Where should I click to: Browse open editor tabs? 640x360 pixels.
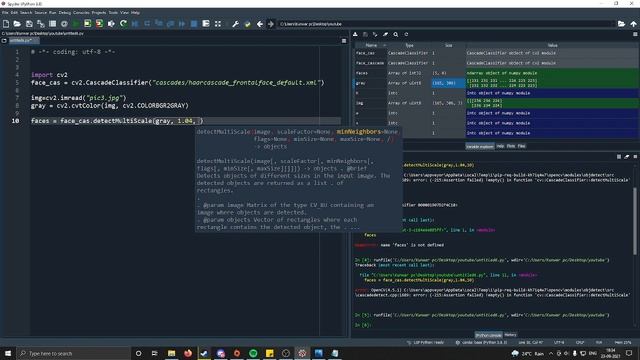[x=4, y=41]
